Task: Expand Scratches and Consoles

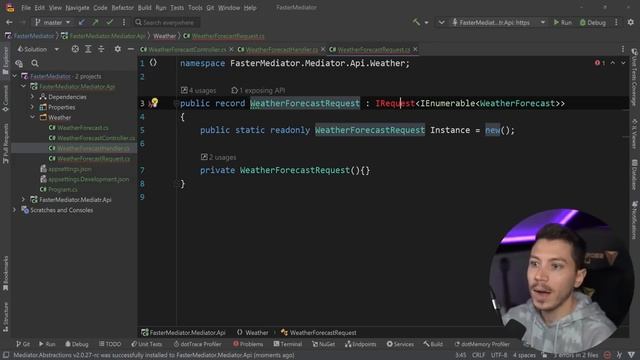Action: click(15, 210)
